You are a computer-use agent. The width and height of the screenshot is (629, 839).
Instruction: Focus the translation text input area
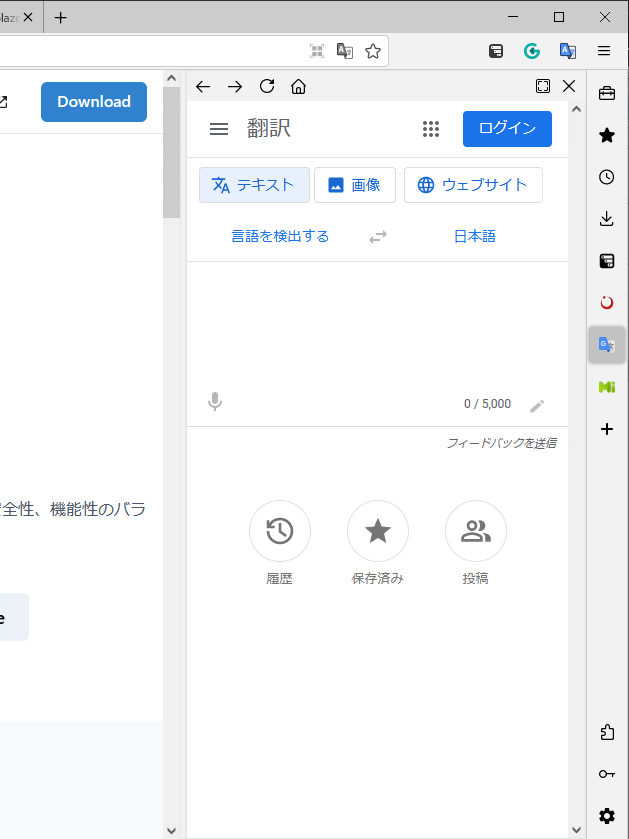[x=377, y=326]
